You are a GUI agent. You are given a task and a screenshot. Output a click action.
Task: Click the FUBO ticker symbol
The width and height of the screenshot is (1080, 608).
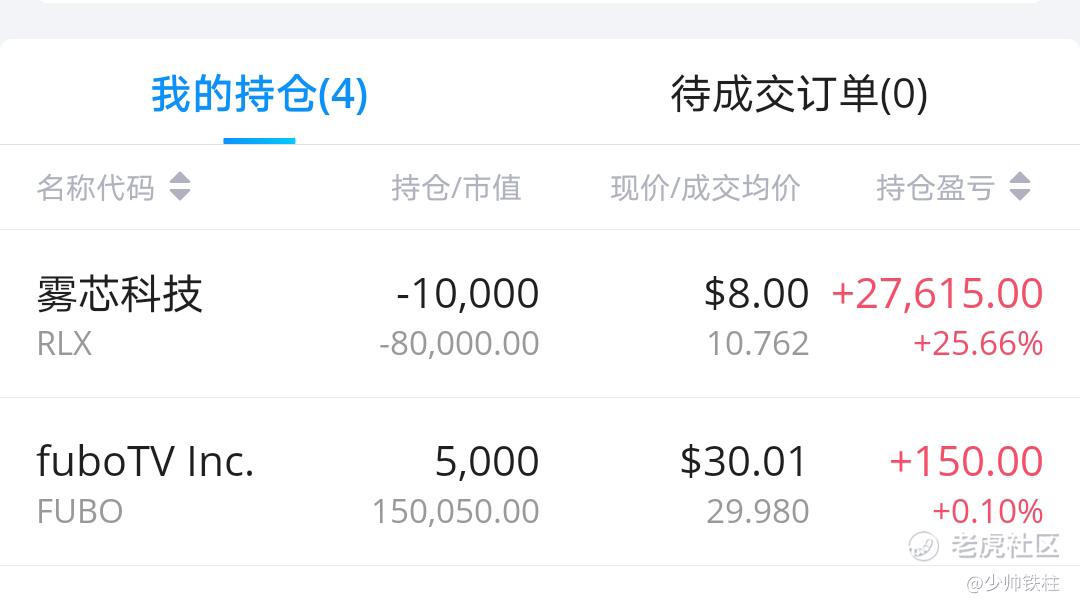click(x=80, y=512)
